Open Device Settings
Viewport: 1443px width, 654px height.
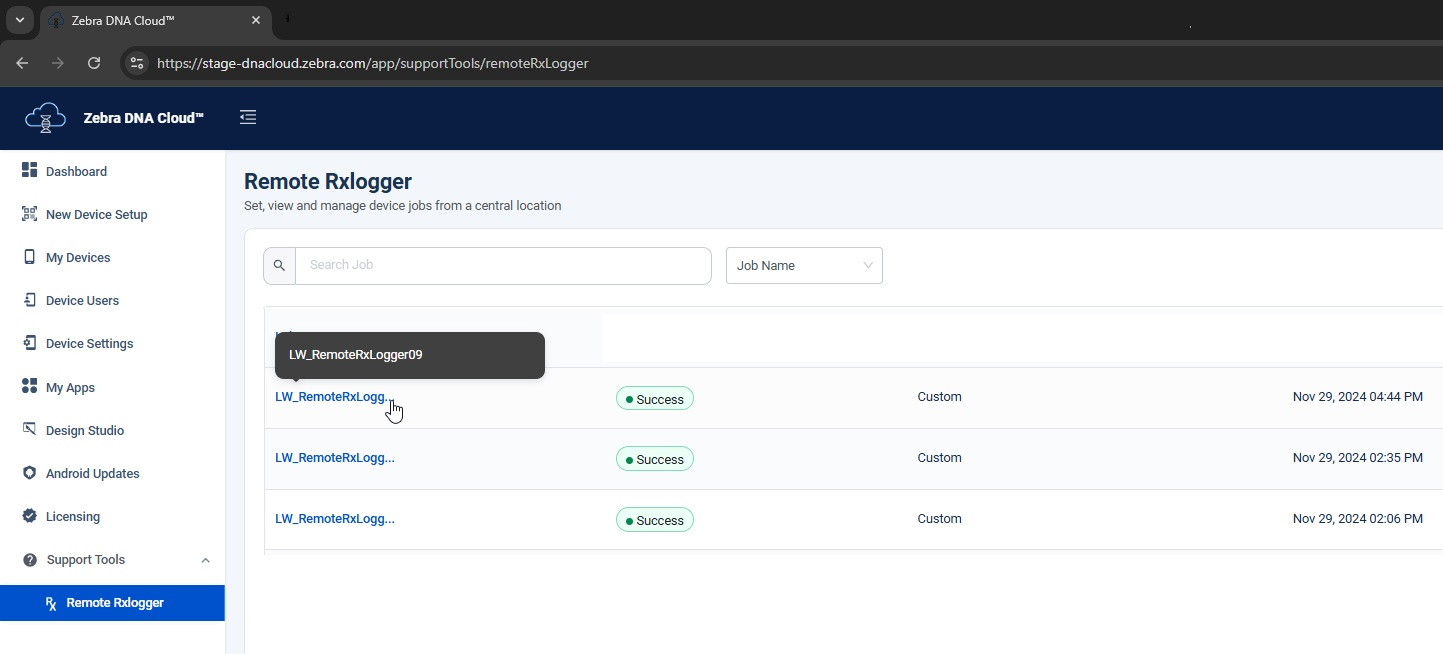(89, 343)
